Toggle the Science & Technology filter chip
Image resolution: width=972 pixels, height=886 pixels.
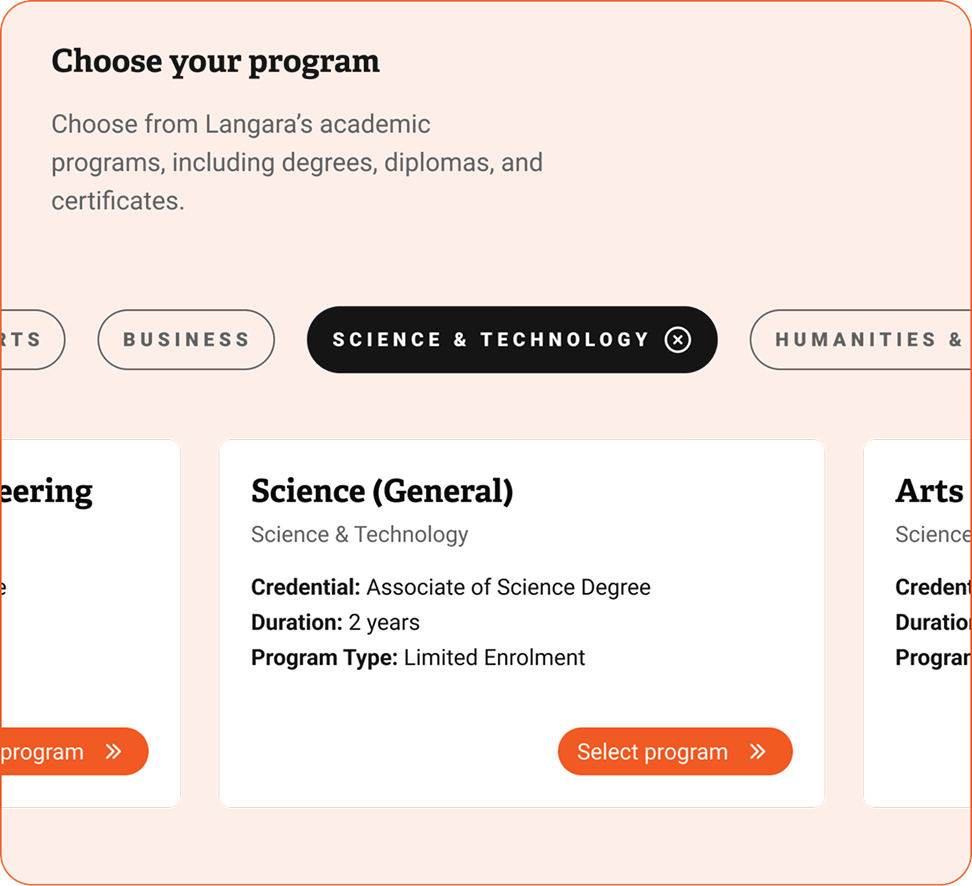(512, 340)
